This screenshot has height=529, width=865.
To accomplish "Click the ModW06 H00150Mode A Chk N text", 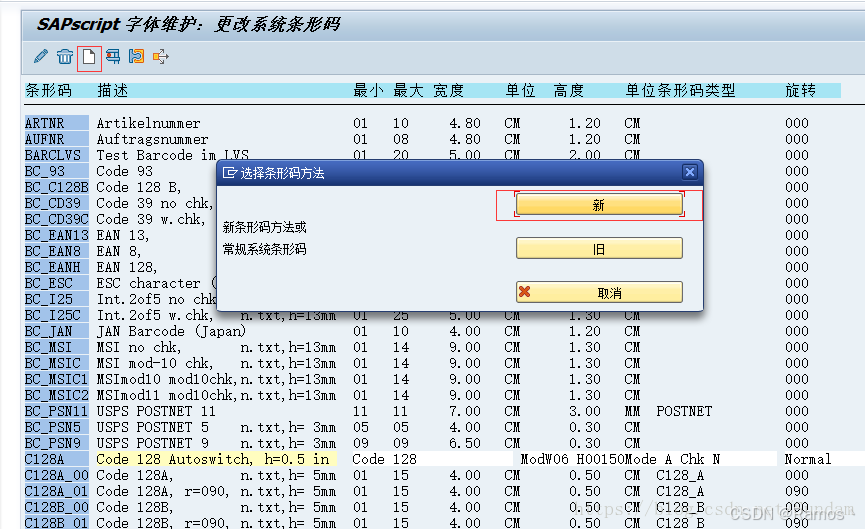I will pos(620,458).
